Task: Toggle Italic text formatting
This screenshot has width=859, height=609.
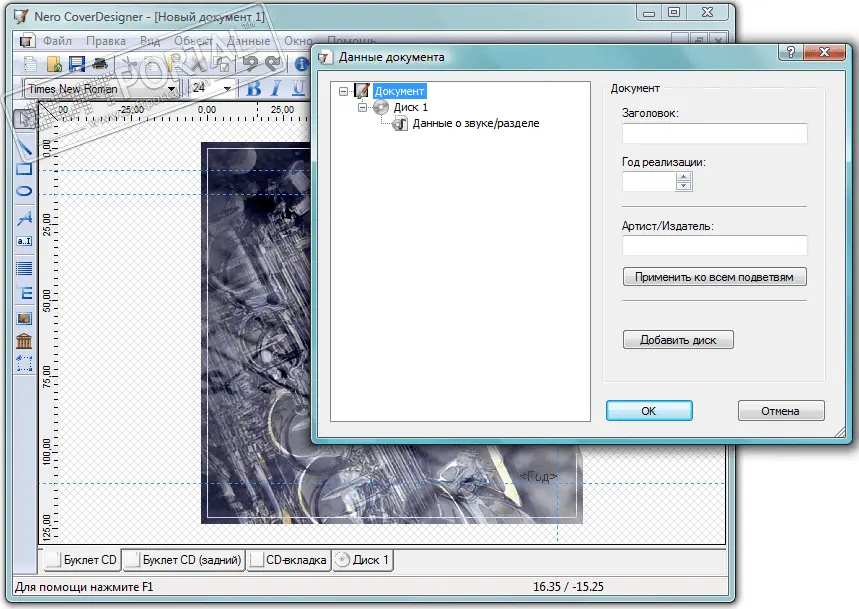Action: point(276,89)
